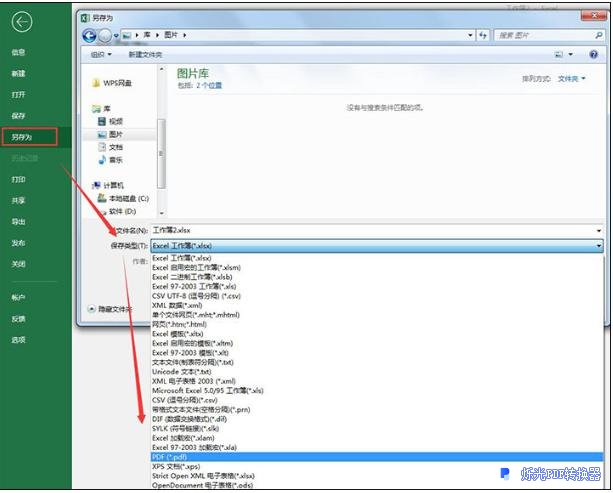The image size is (613, 493).
Task: Choose Excel 97-2003 工作簿(*.xls) type
Action: tap(377, 287)
